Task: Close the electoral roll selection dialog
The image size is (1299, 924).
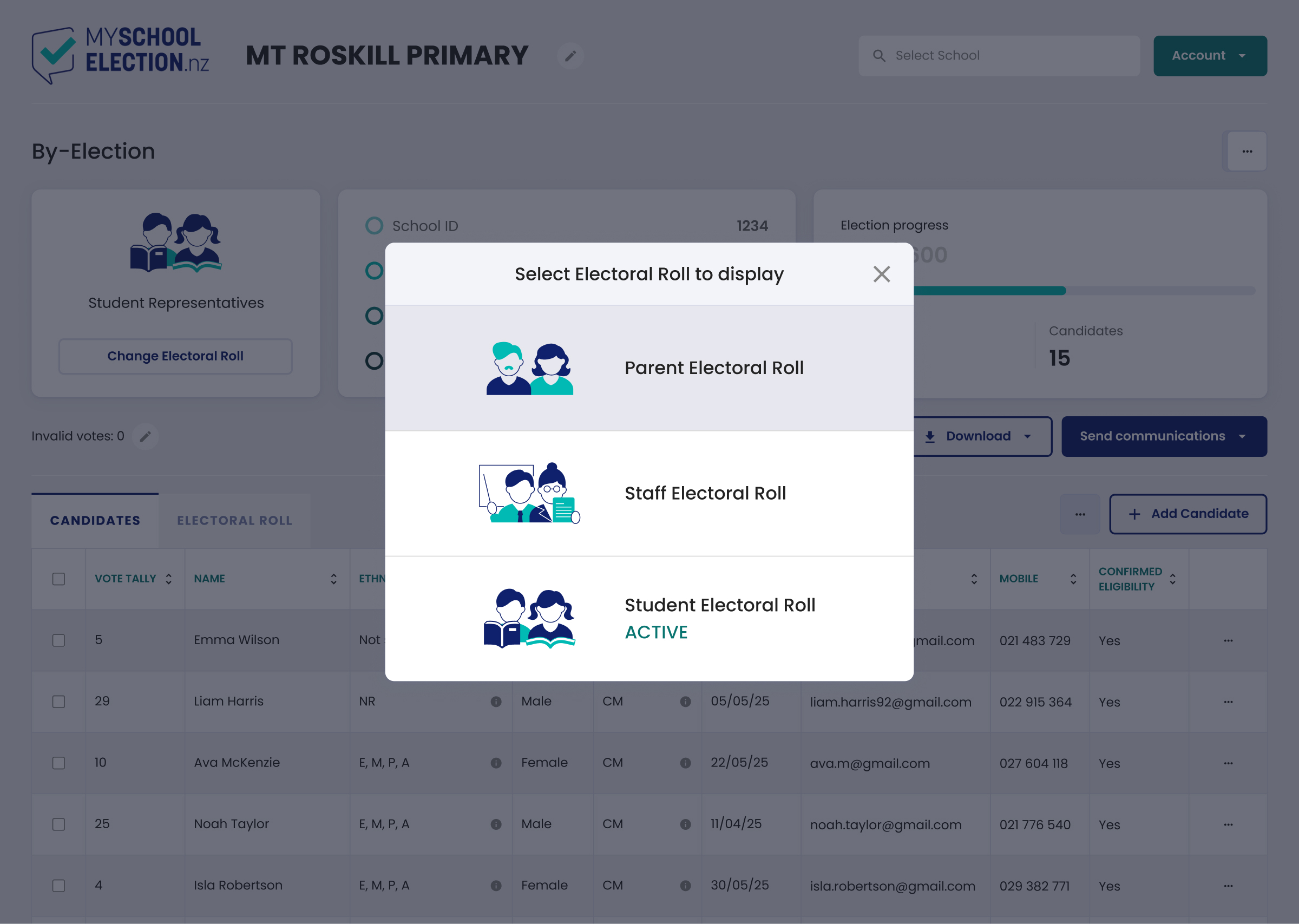Action: [x=881, y=274]
